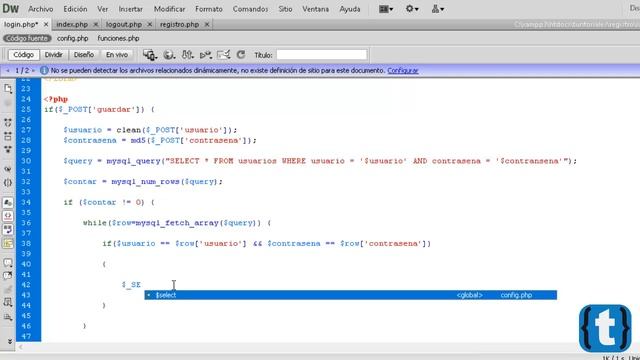
Task: Select the login.php tab
Action: click(21, 24)
